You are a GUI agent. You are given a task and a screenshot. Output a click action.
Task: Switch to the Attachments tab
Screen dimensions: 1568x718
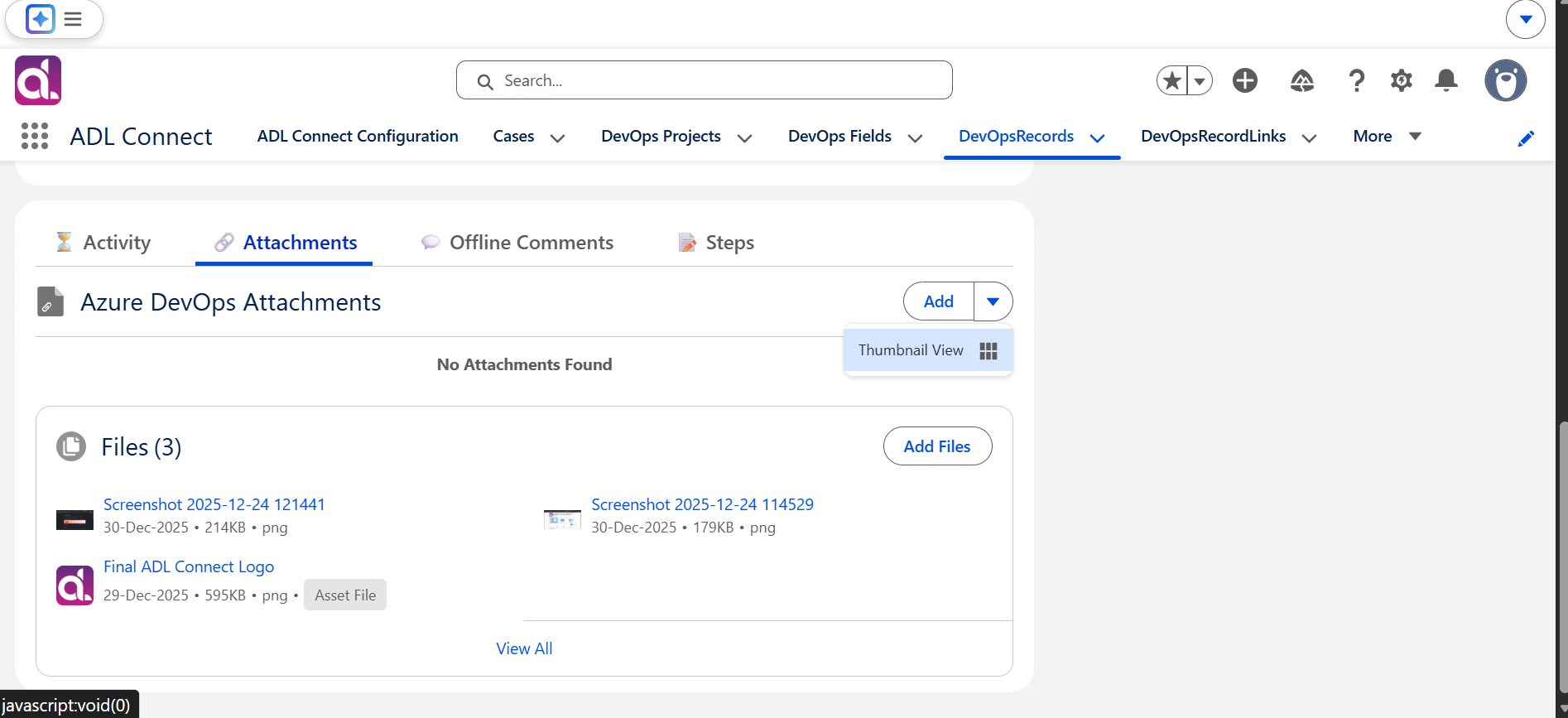(285, 243)
